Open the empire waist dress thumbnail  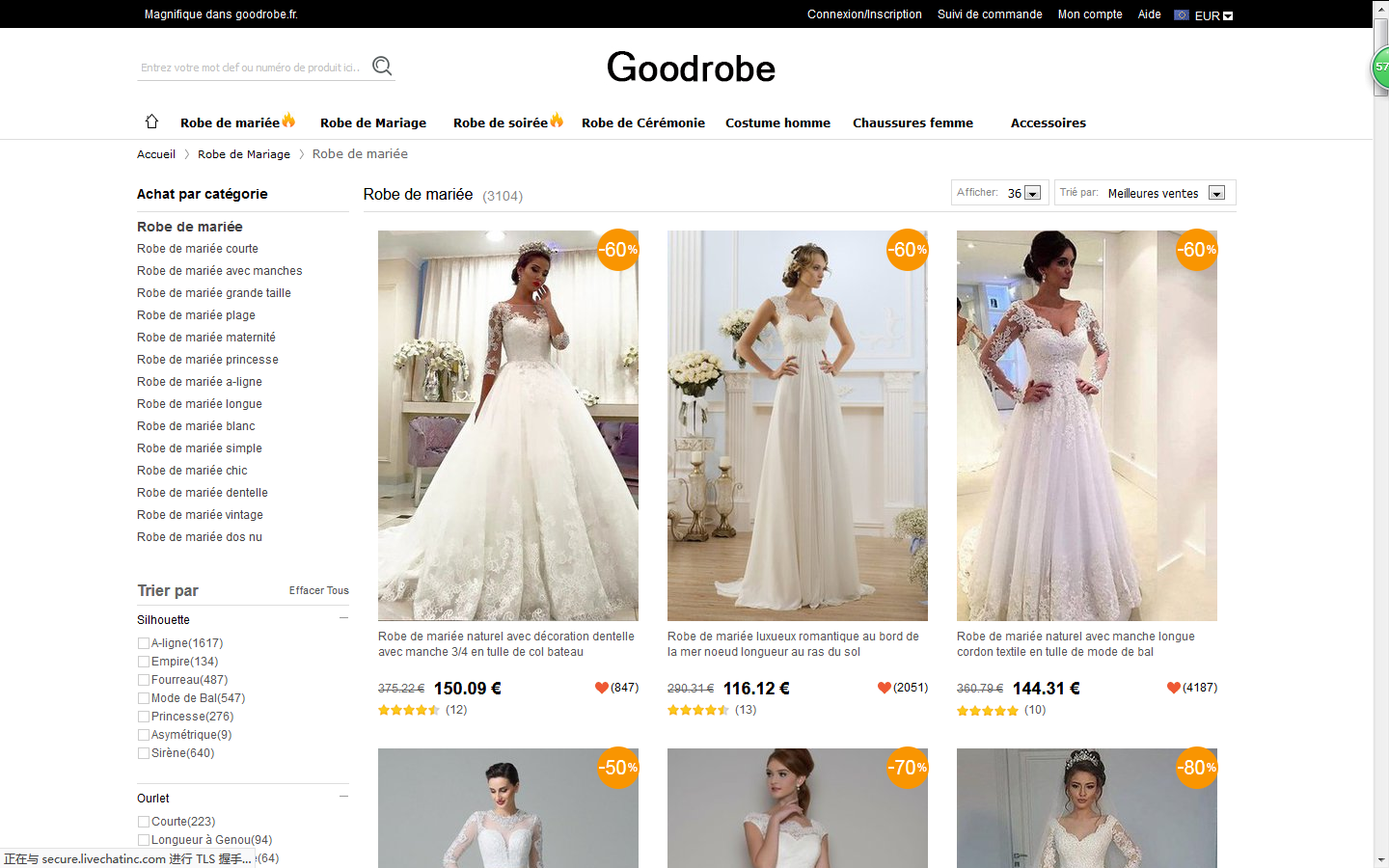tap(798, 425)
